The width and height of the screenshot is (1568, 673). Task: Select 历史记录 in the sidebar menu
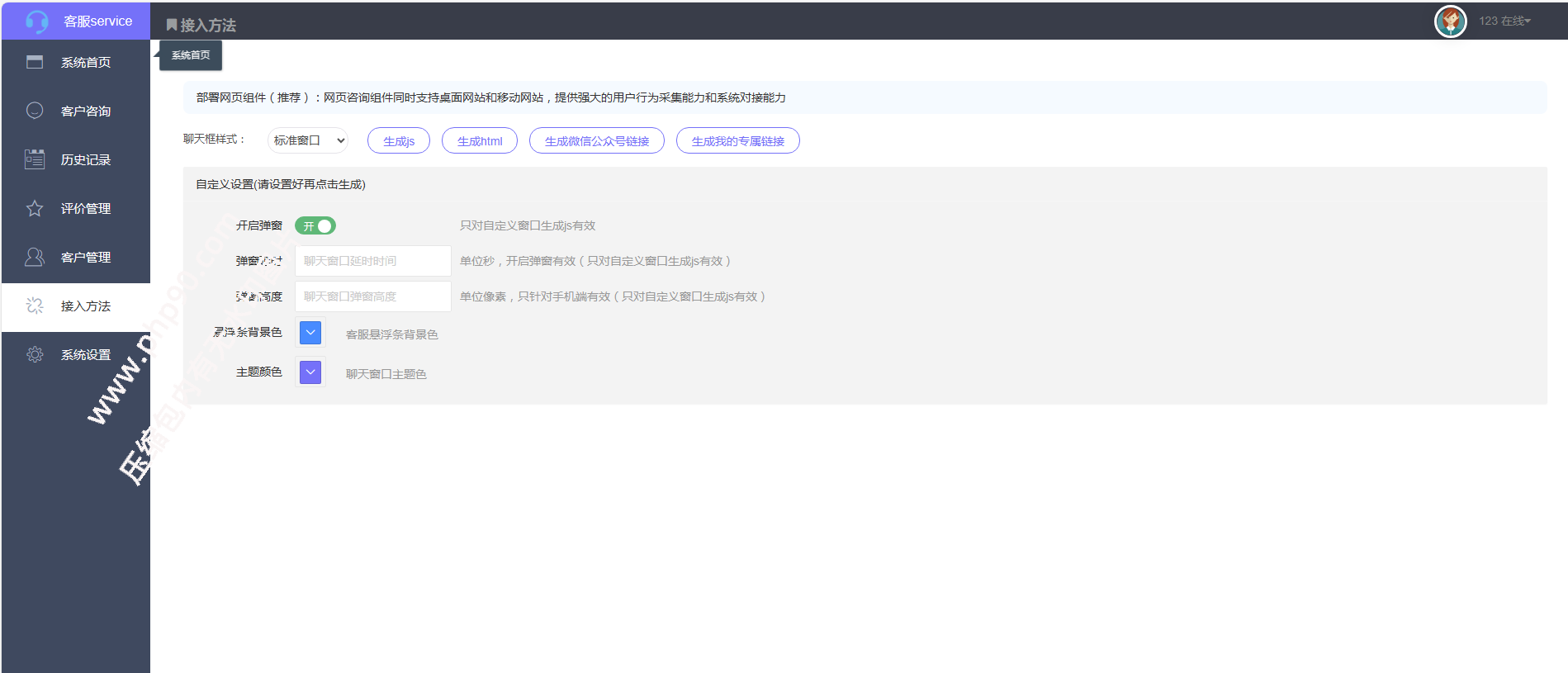85,159
